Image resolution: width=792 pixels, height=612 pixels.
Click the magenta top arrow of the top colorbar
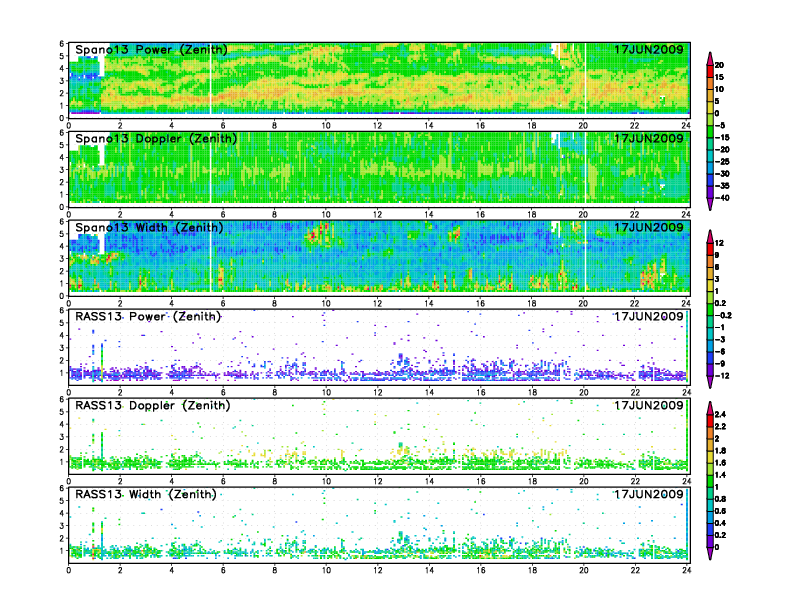[710, 58]
